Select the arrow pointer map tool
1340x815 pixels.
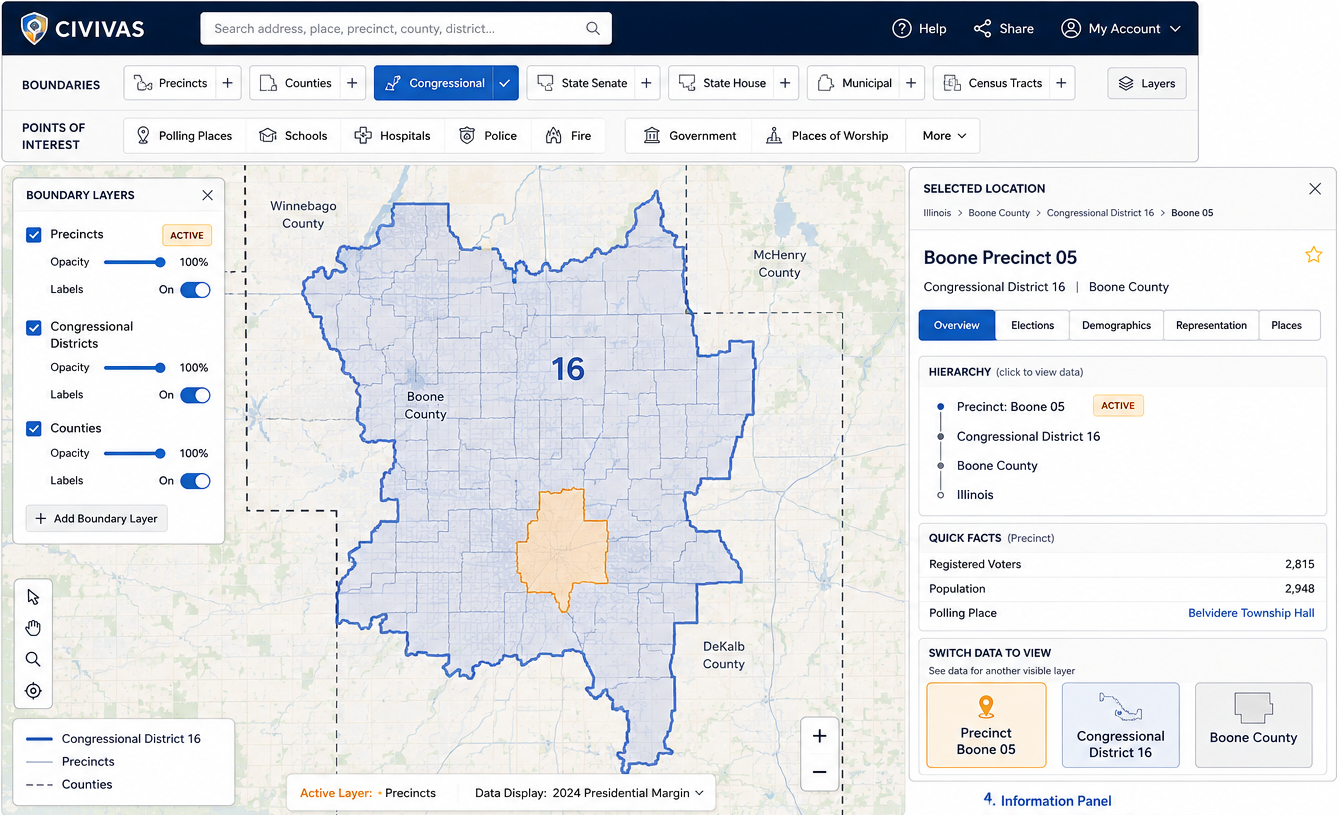point(33,597)
